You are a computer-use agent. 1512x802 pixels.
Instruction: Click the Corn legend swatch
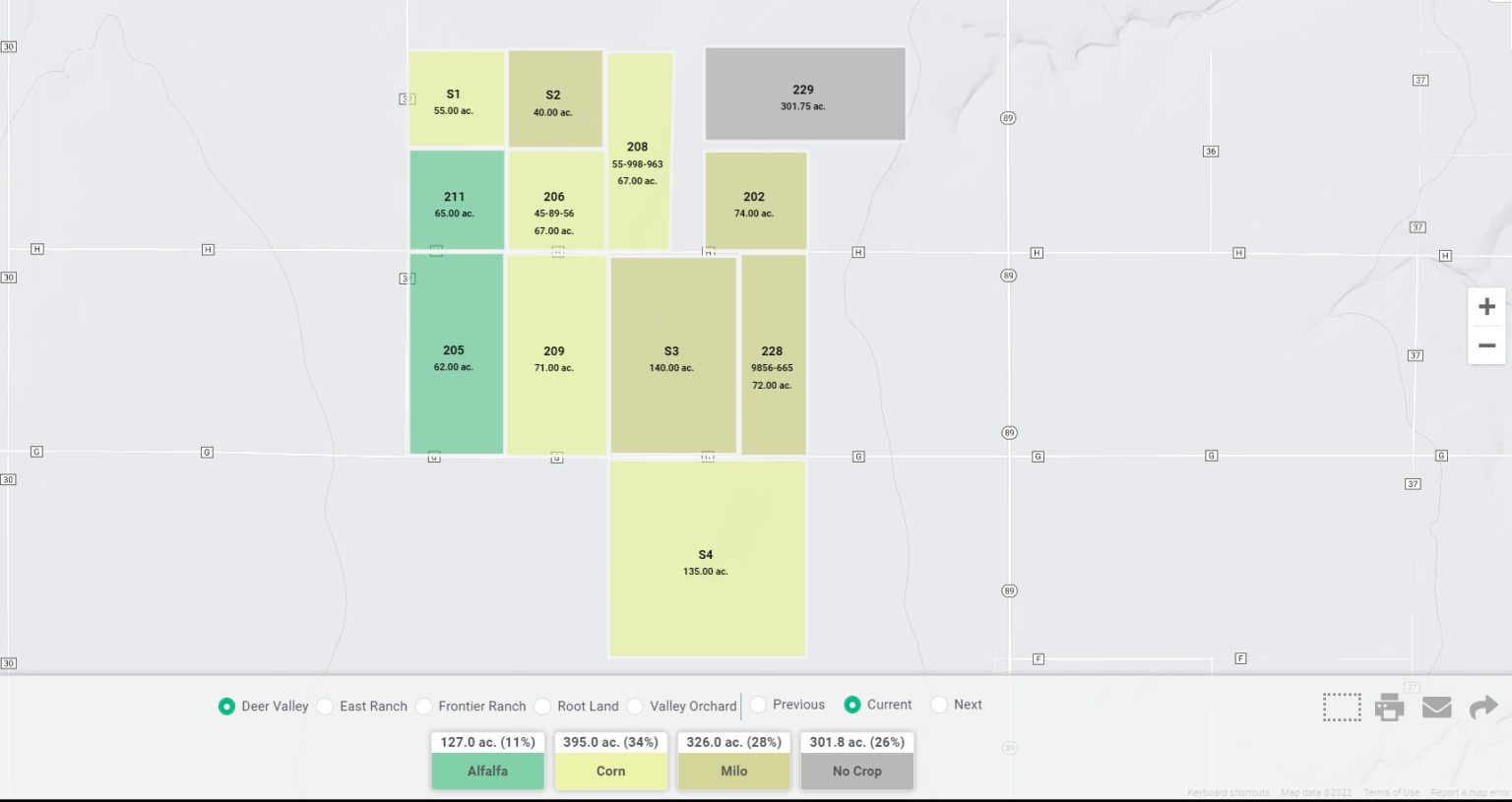click(x=610, y=771)
